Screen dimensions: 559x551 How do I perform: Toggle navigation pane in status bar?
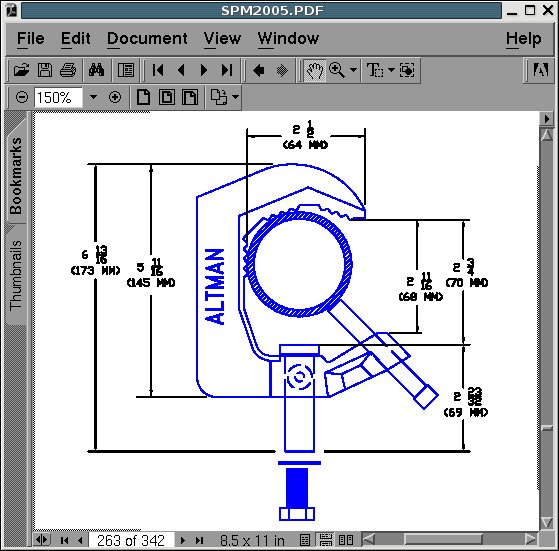click(x=42, y=540)
